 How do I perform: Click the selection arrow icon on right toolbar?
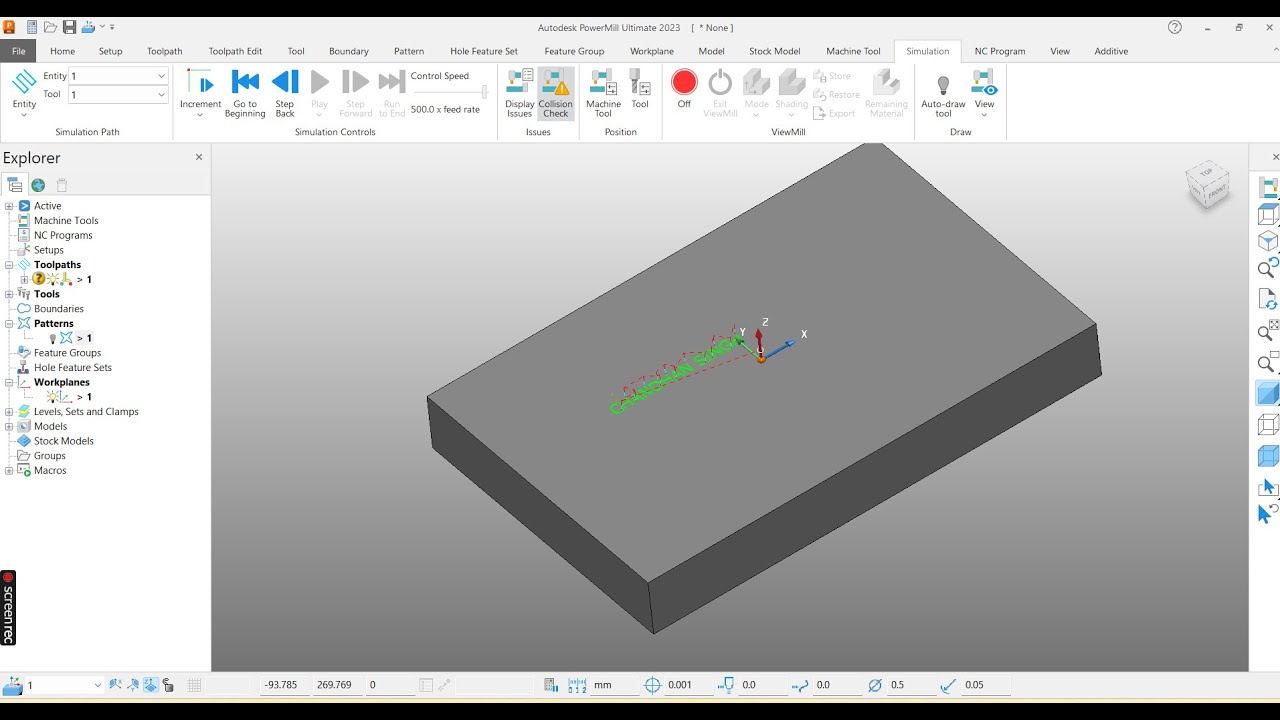1267,487
